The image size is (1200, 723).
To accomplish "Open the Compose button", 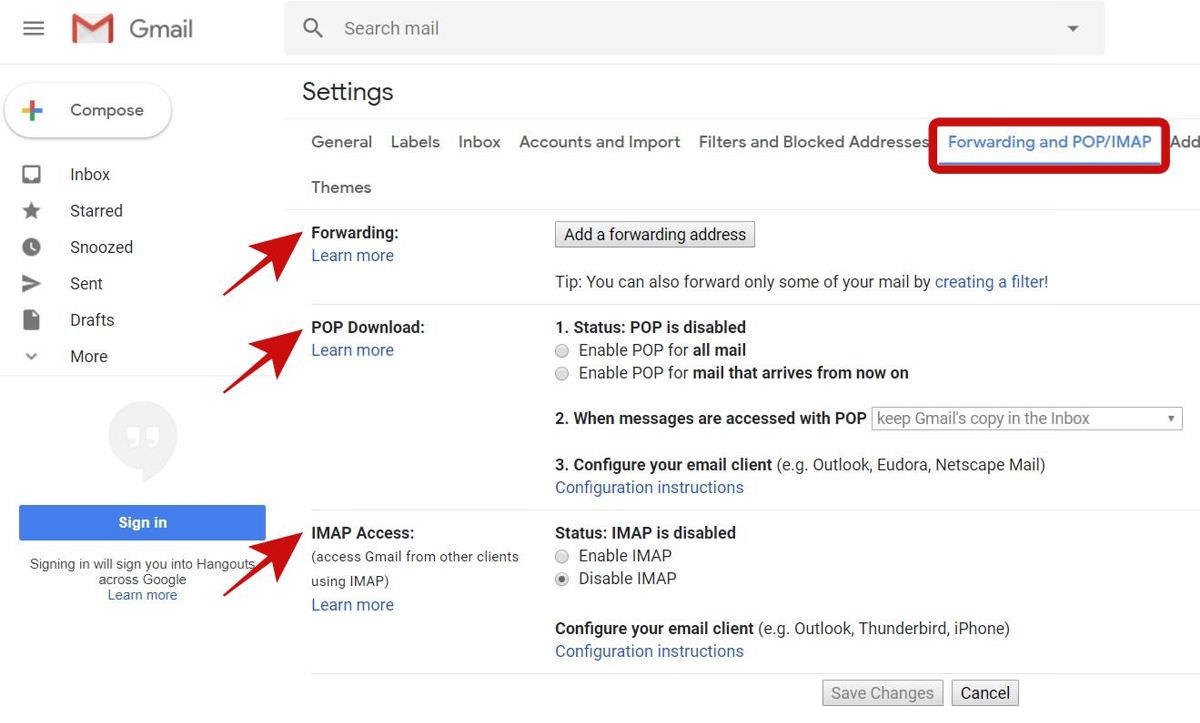I will point(88,110).
